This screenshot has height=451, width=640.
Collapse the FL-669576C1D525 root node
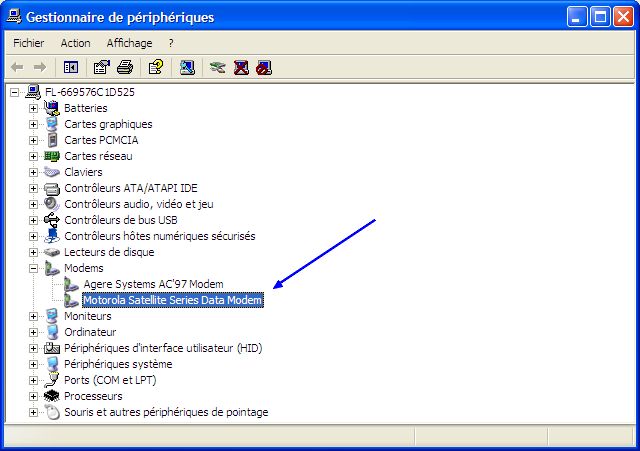[14, 92]
